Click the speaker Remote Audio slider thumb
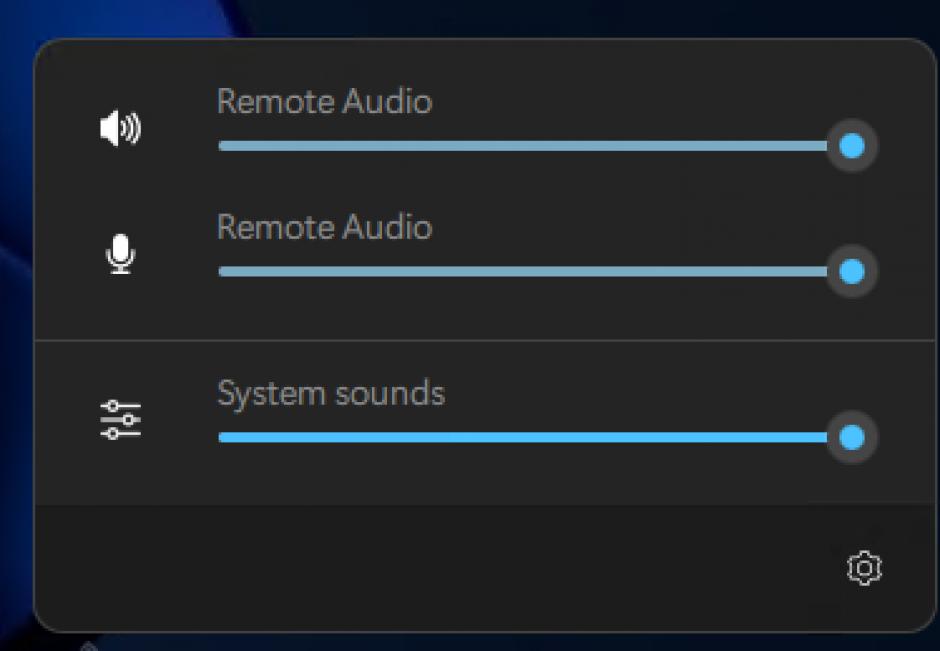The height and width of the screenshot is (651, 940). (x=852, y=146)
